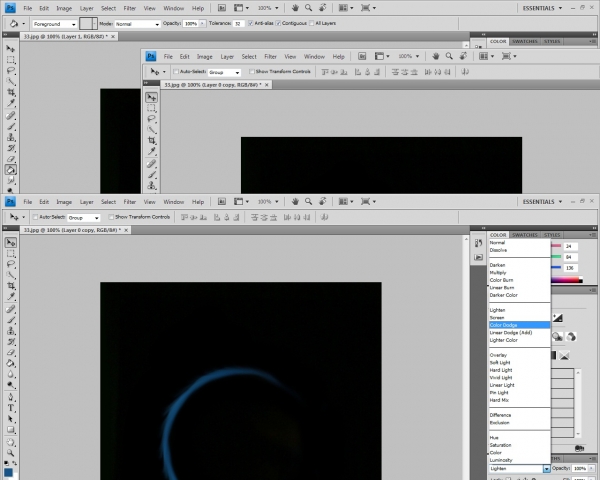Select the Type tool in the toolbox
Screen dimensions: 600x480
(11, 408)
